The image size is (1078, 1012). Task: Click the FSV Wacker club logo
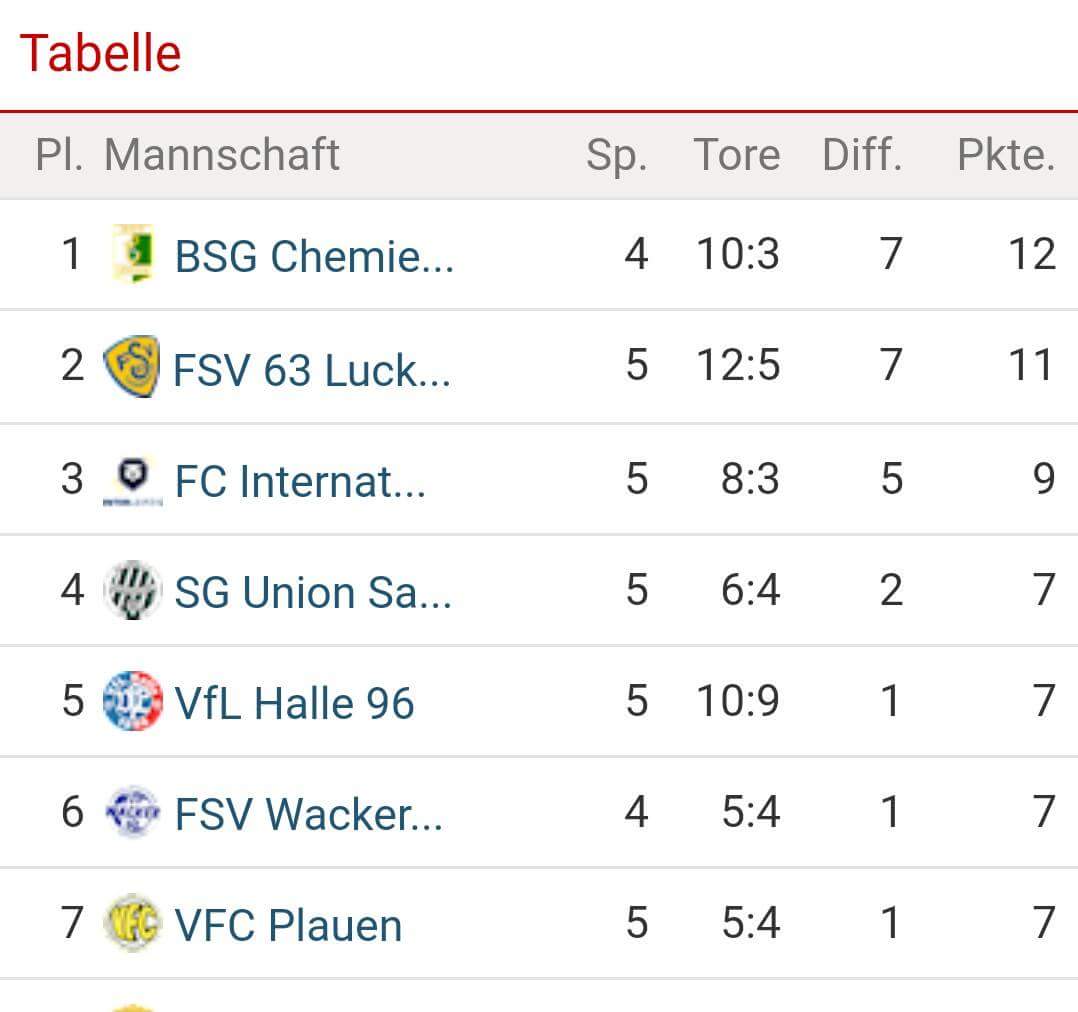pos(132,812)
